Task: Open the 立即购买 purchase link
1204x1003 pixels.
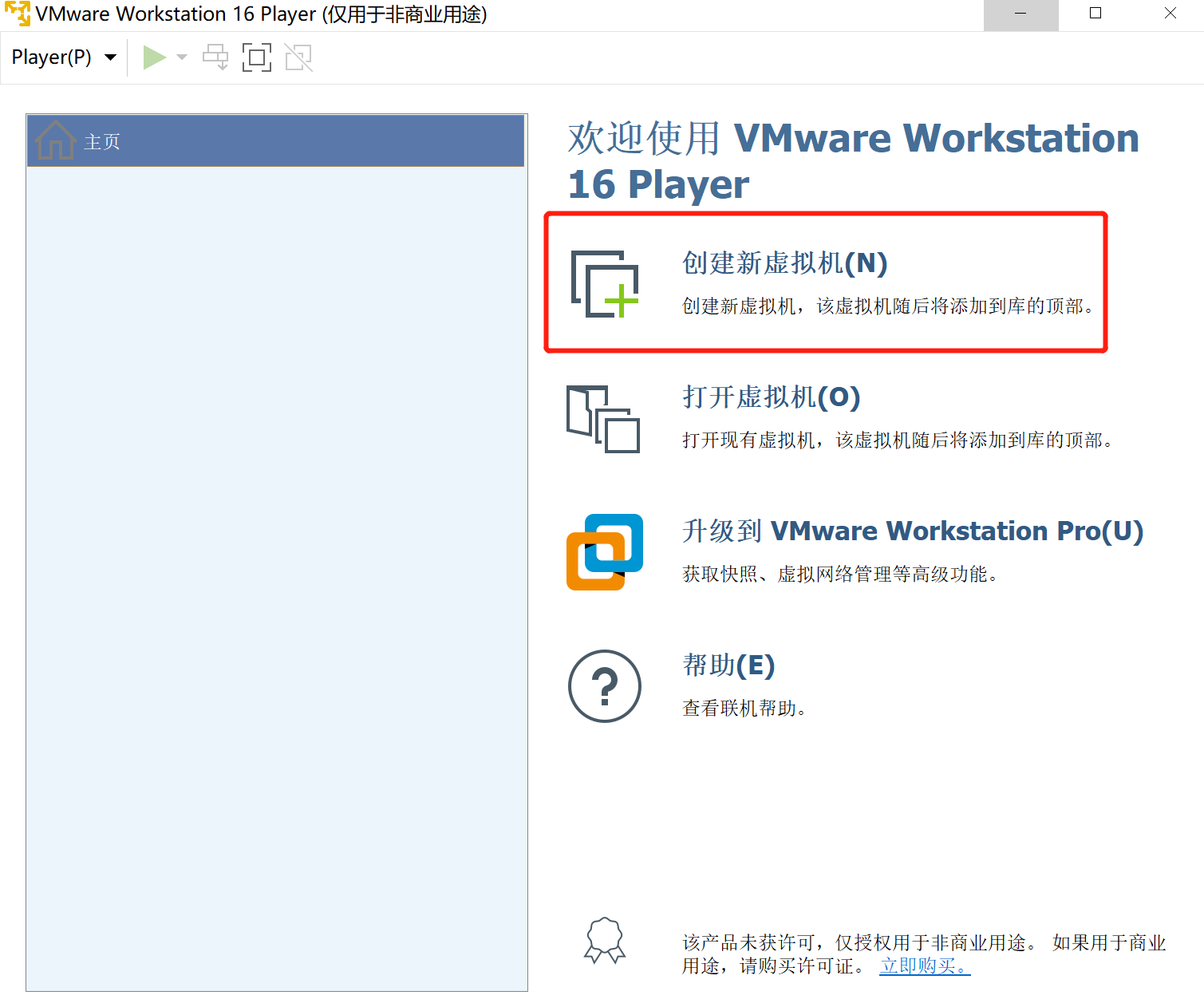Action: 925,966
